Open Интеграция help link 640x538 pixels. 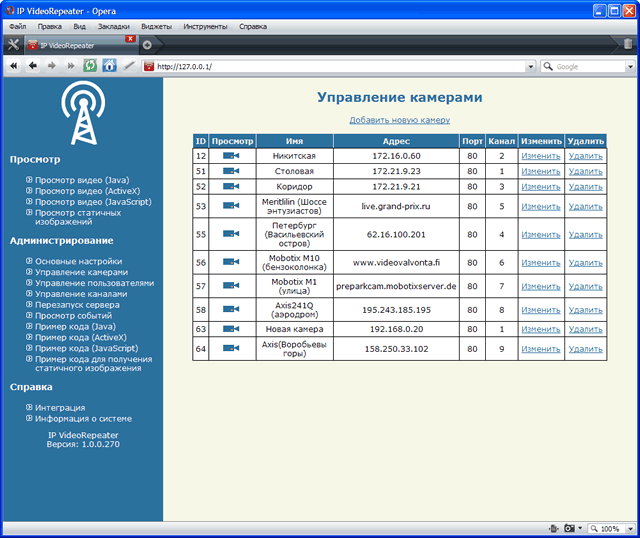point(60,408)
